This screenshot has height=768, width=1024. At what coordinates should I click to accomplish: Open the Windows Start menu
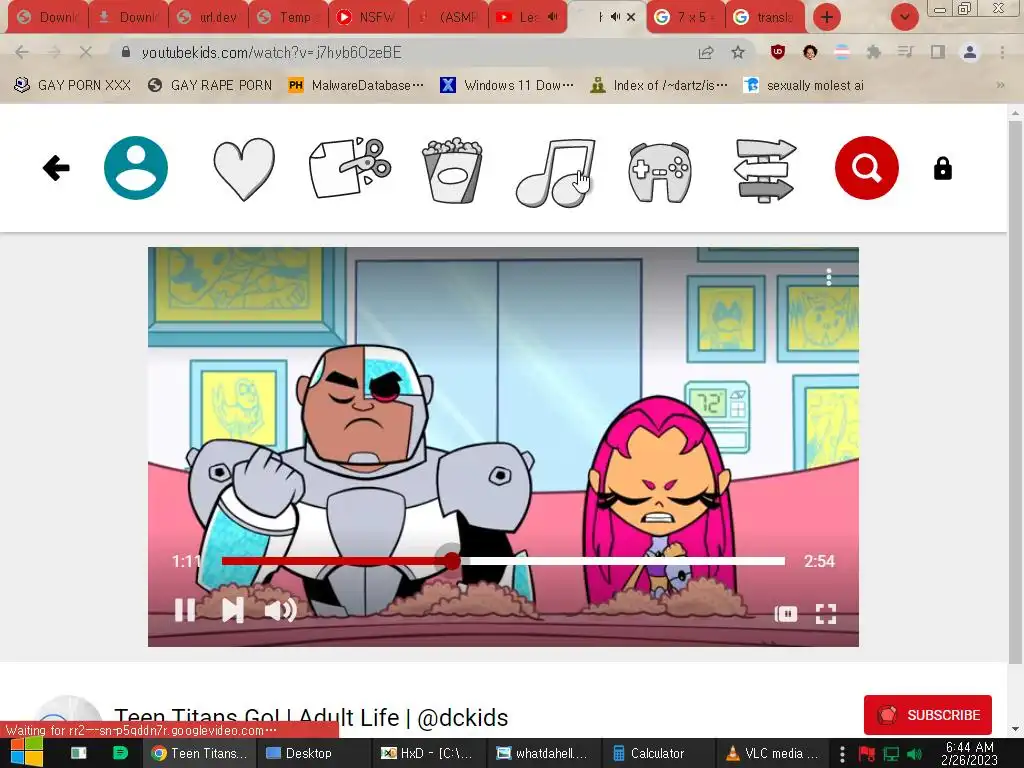pos(27,753)
